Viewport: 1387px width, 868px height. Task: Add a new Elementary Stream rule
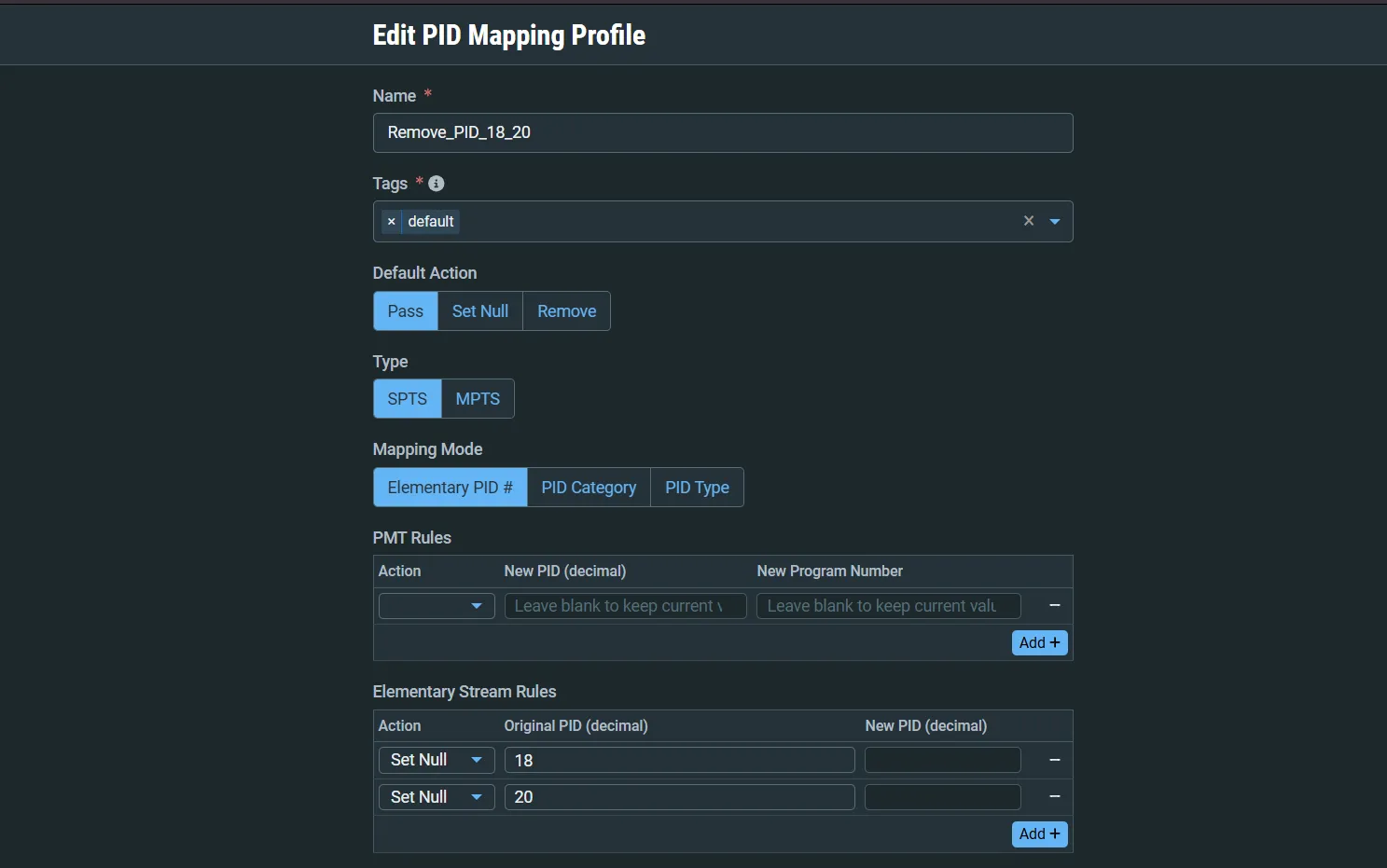[1040, 834]
